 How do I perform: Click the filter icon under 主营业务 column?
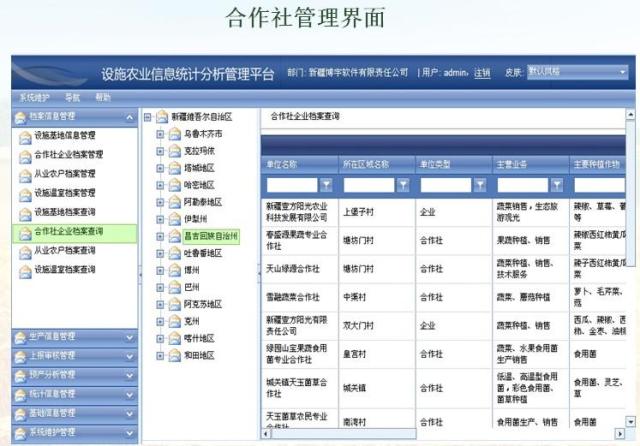click(558, 185)
